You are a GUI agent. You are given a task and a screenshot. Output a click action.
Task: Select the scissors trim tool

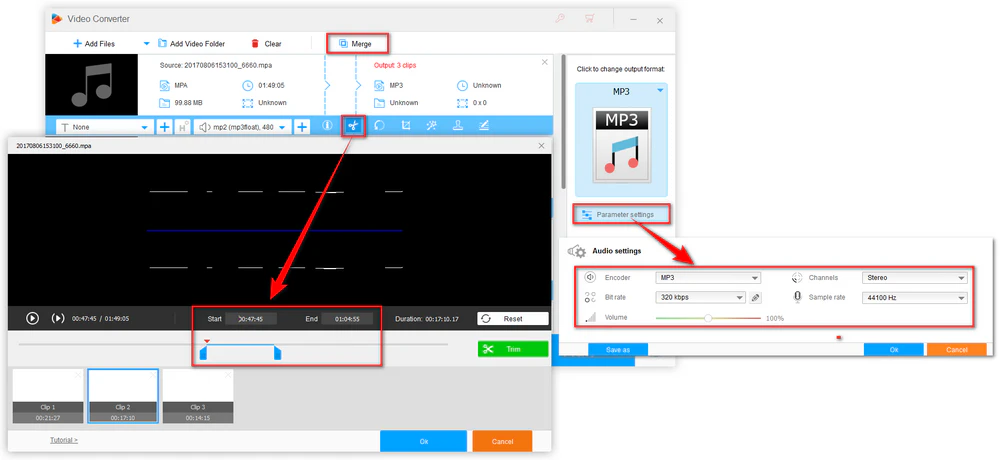coord(353,126)
